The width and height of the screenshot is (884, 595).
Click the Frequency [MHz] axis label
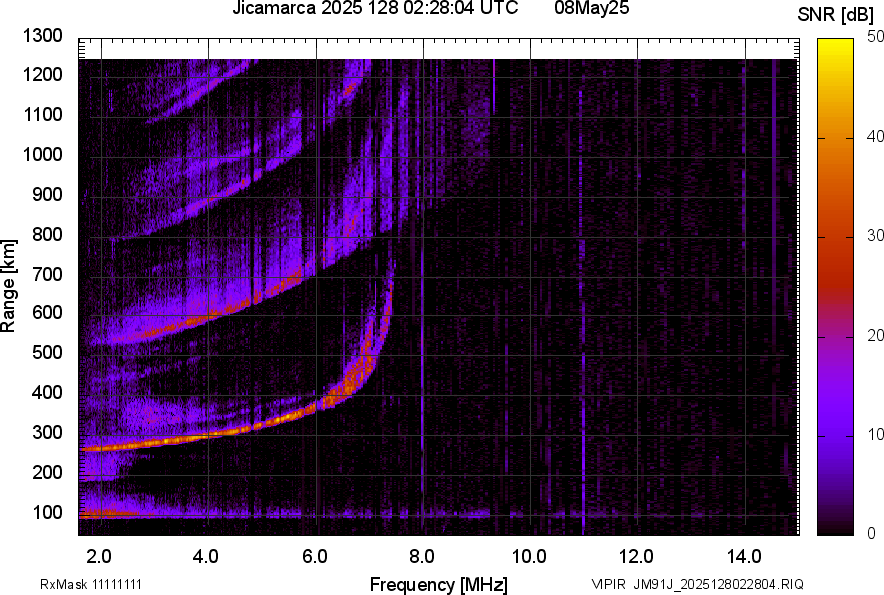click(x=439, y=584)
